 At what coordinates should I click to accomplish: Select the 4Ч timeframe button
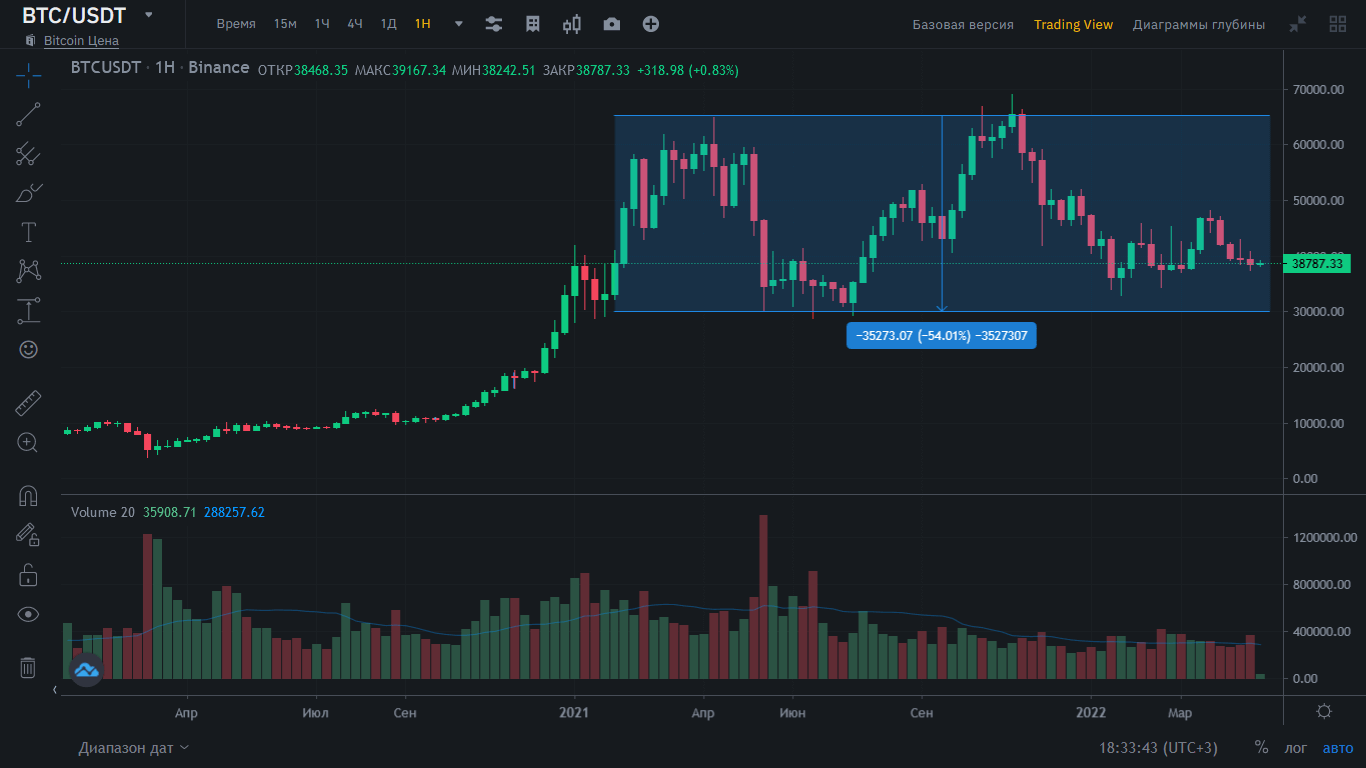pos(355,24)
